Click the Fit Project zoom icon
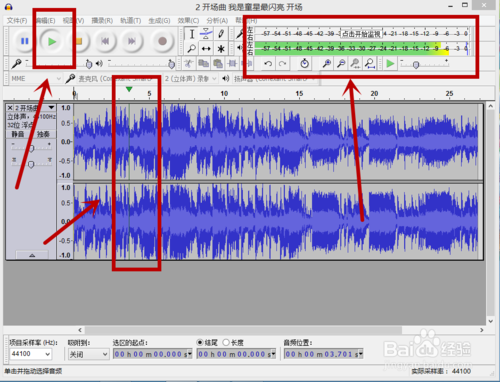The width and height of the screenshot is (500, 382). (x=370, y=63)
